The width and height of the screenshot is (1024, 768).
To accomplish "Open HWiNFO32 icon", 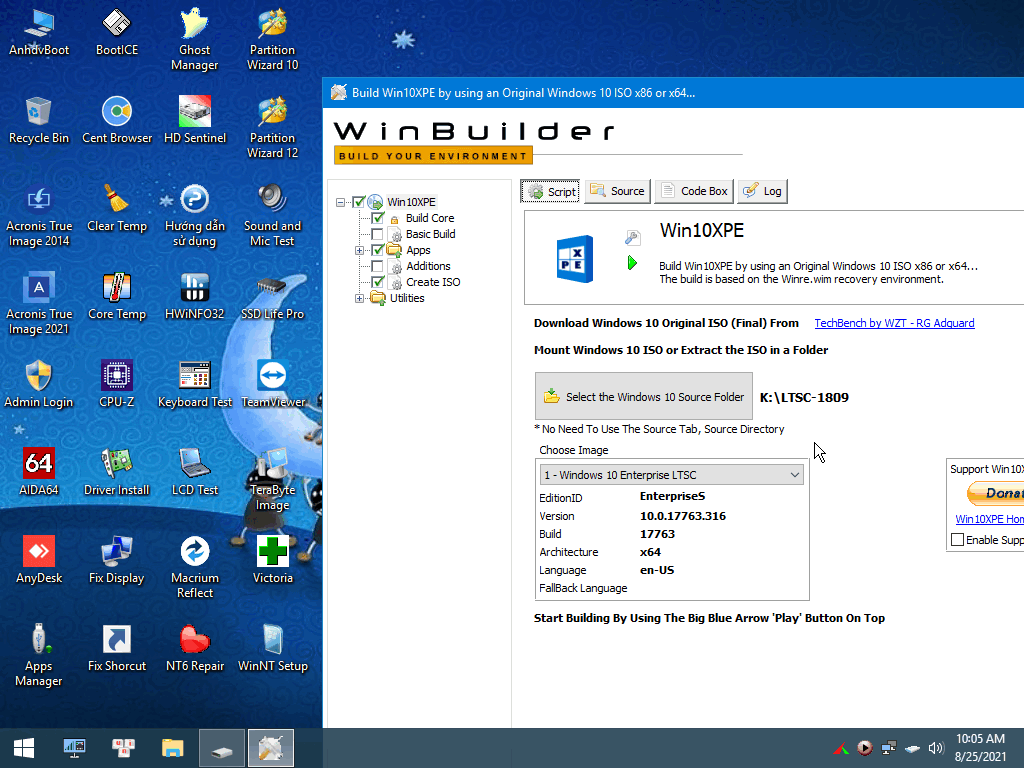I will 195,296.
